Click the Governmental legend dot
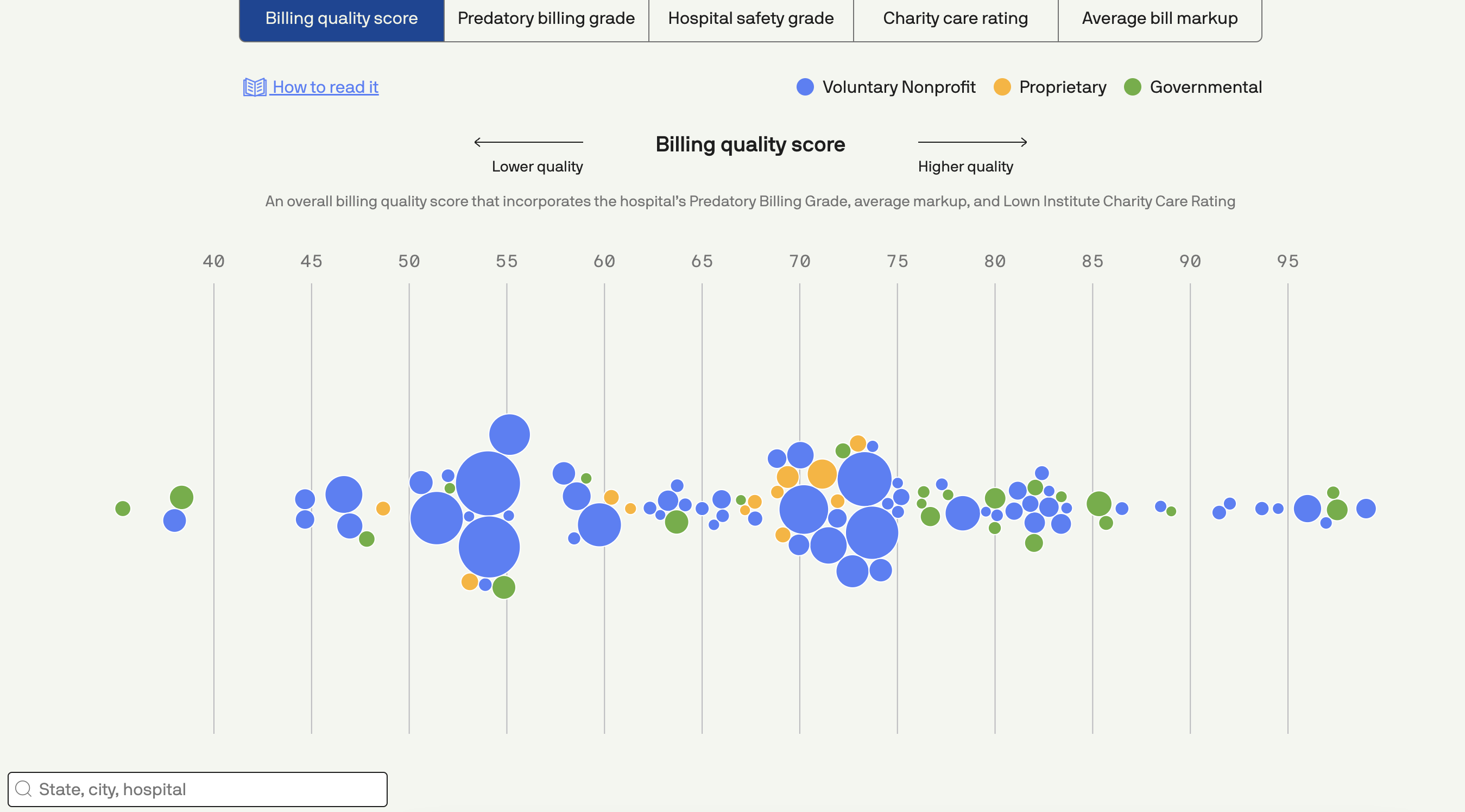 (x=1132, y=87)
